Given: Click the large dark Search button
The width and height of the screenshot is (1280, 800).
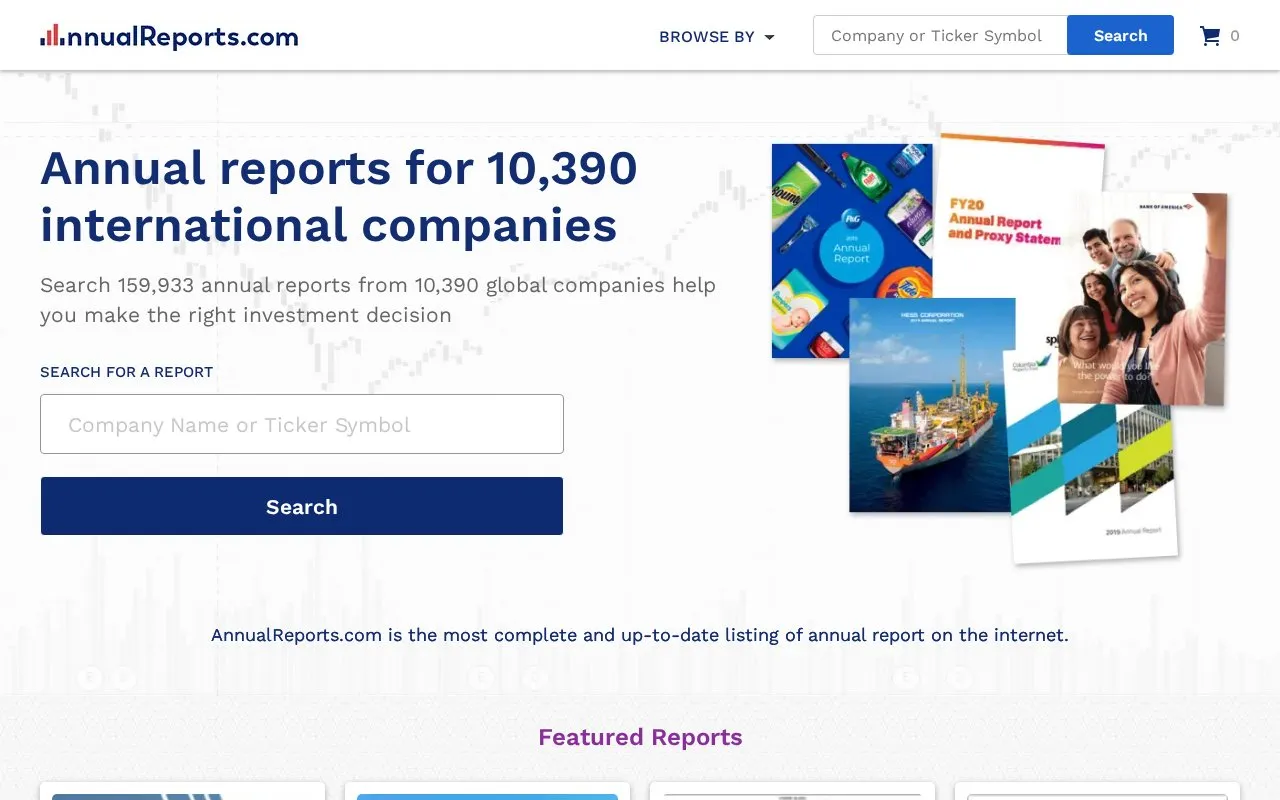Looking at the screenshot, I should coord(302,506).
